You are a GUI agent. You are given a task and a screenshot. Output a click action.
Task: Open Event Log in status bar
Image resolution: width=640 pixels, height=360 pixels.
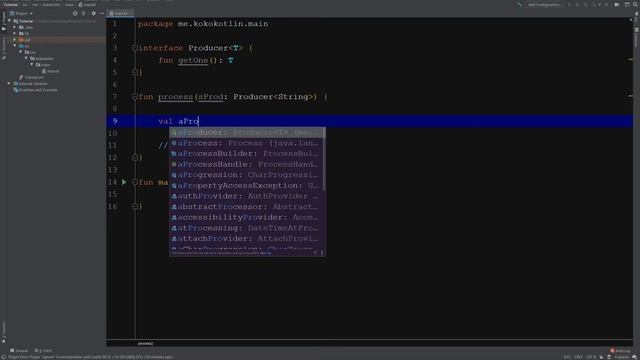(x=620, y=350)
